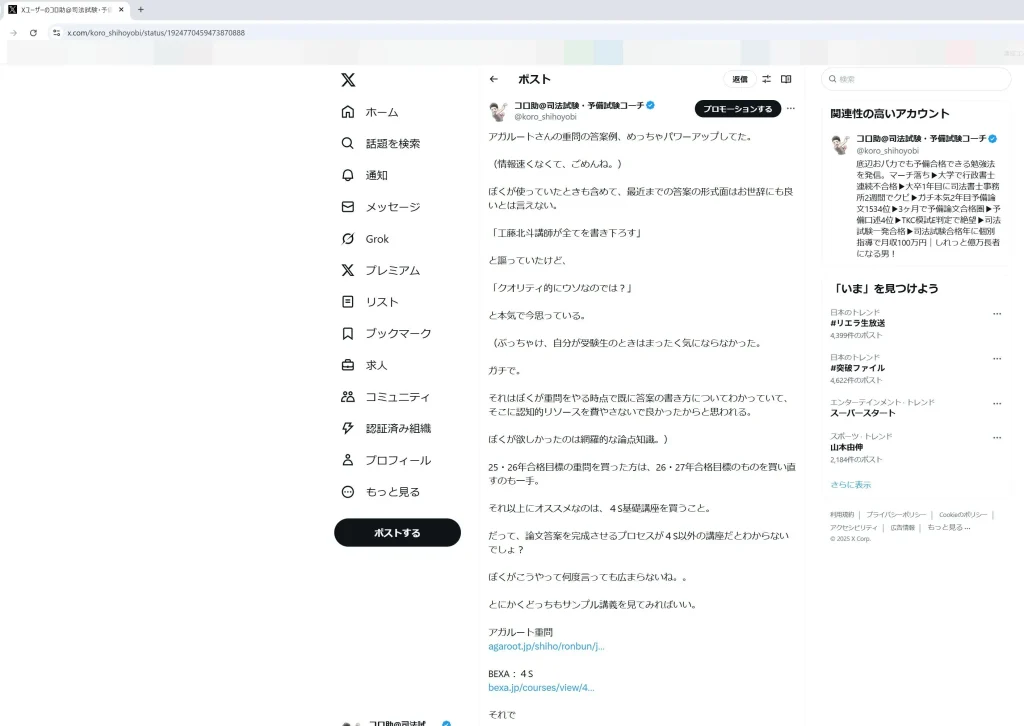Toggle the reader view book icon
Image resolution: width=1024 pixels, height=726 pixels.
[x=786, y=79]
